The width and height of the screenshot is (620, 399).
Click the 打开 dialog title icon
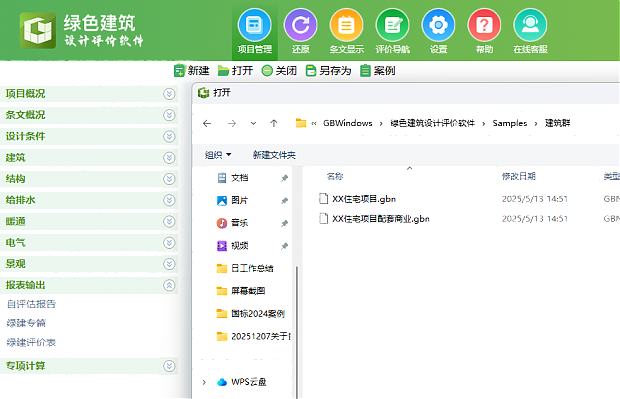point(203,93)
